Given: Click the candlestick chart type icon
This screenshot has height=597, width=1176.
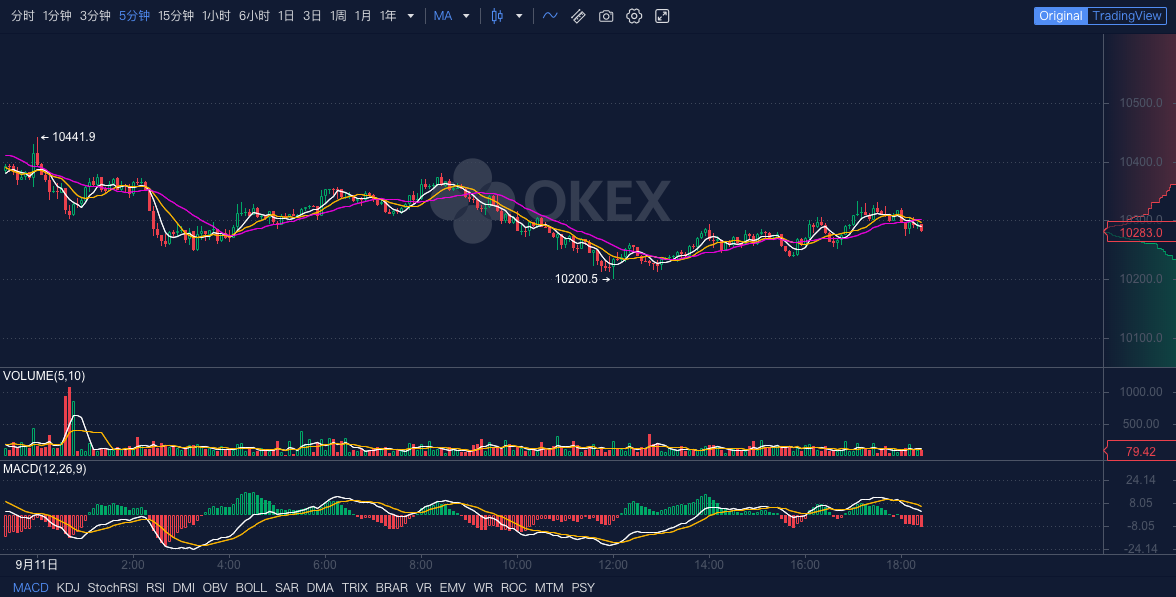Looking at the screenshot, I should coord(496,16).
